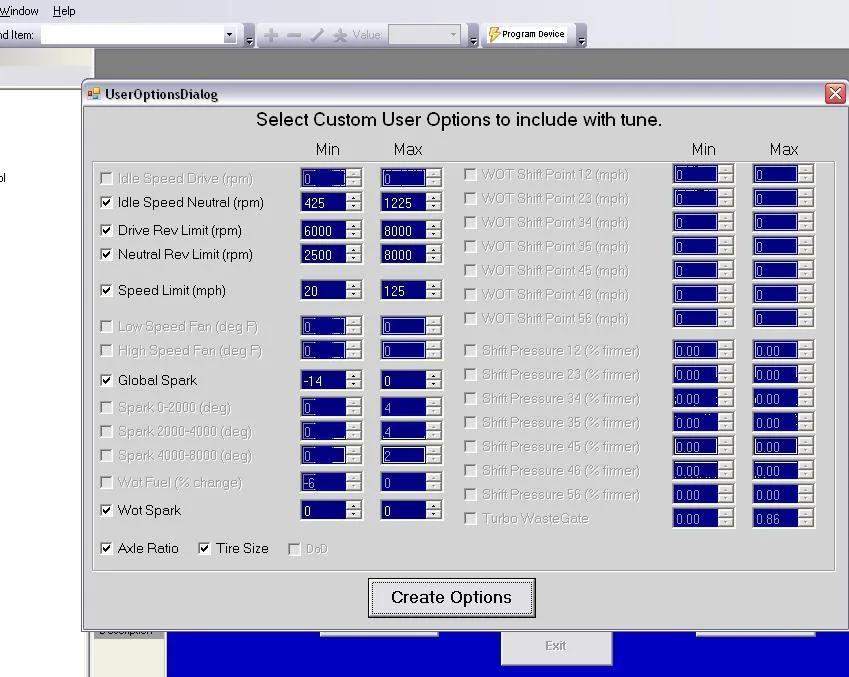Click spinner arrows on Drive Rev Limit Max

click(434, 231)
